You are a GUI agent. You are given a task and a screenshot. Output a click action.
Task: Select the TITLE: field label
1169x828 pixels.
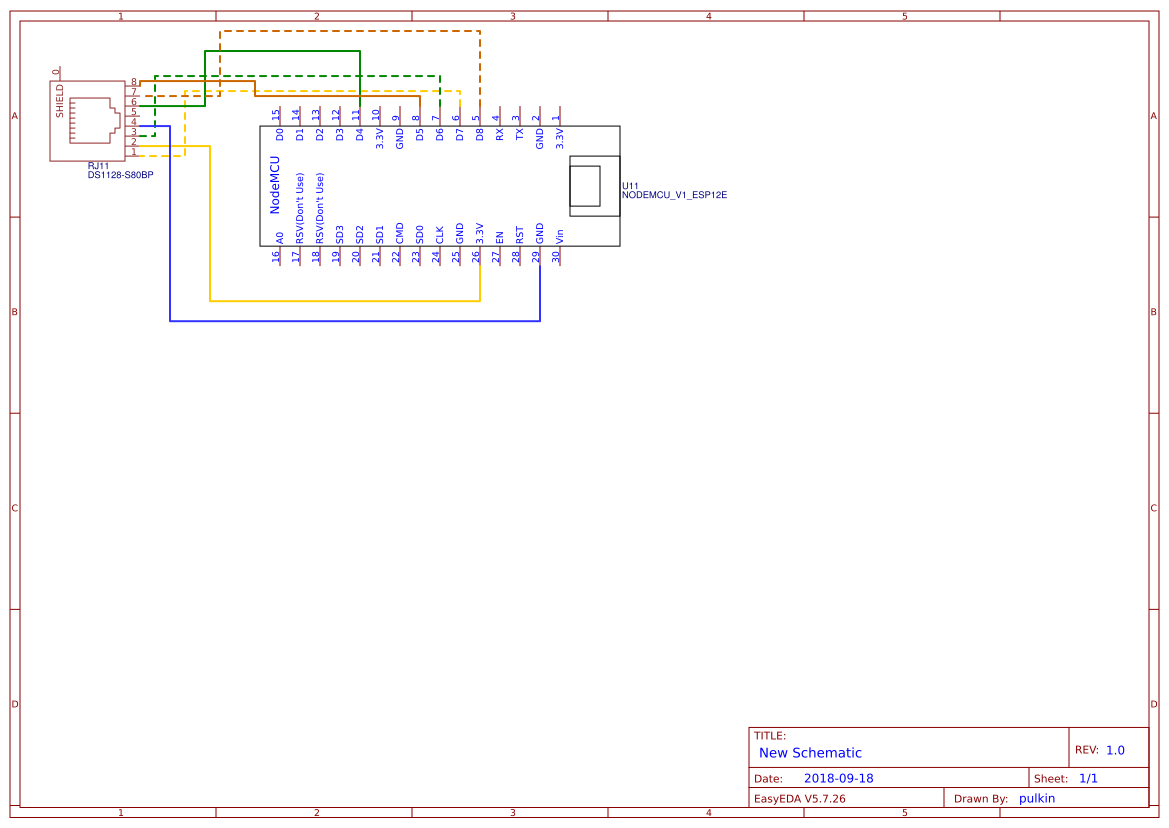coord(769,736)
